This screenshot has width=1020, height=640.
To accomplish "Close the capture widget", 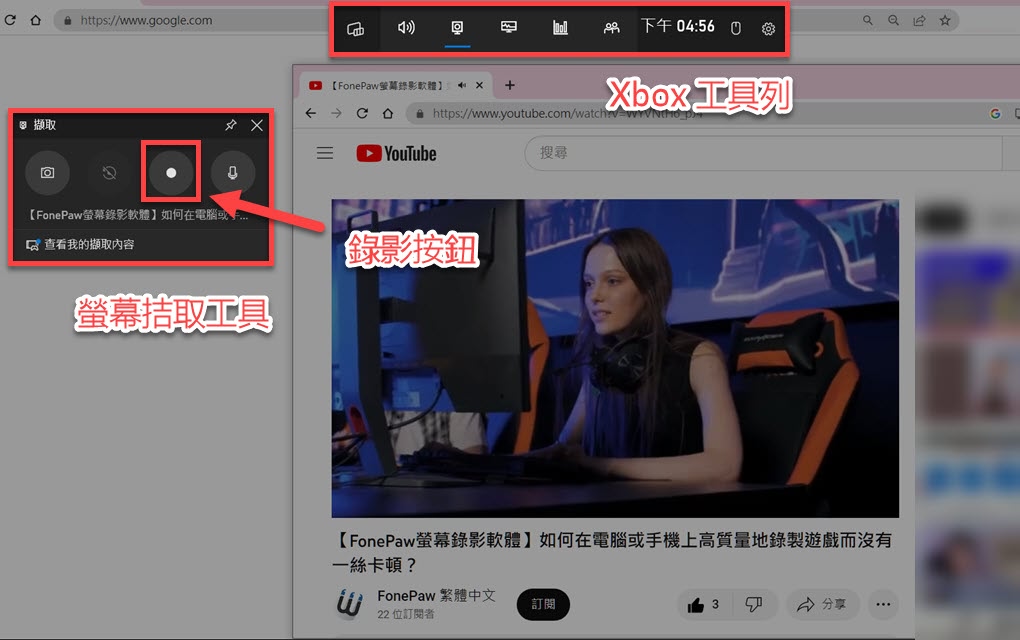I will point(257,125).
